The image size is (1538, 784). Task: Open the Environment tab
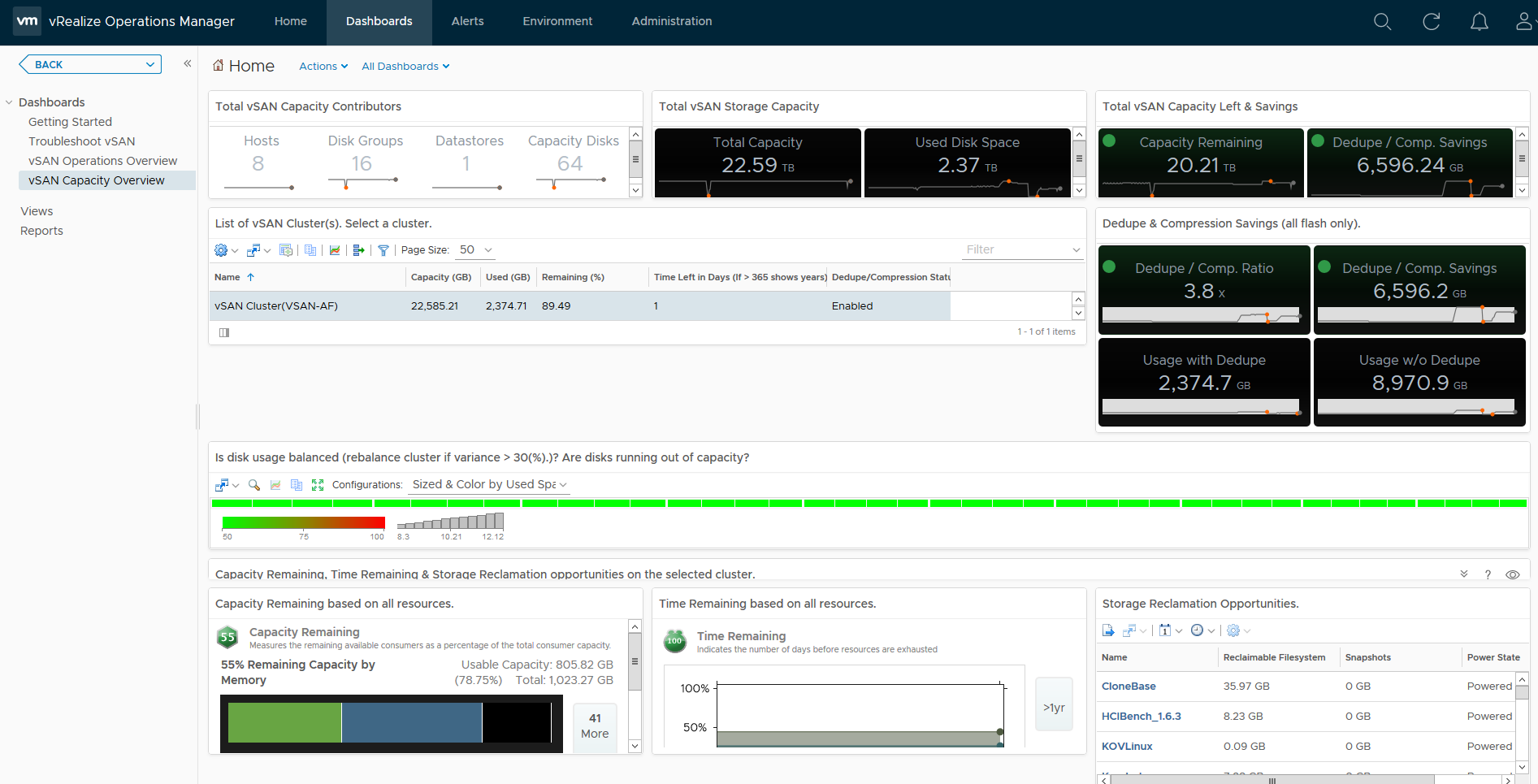(557, 22)
